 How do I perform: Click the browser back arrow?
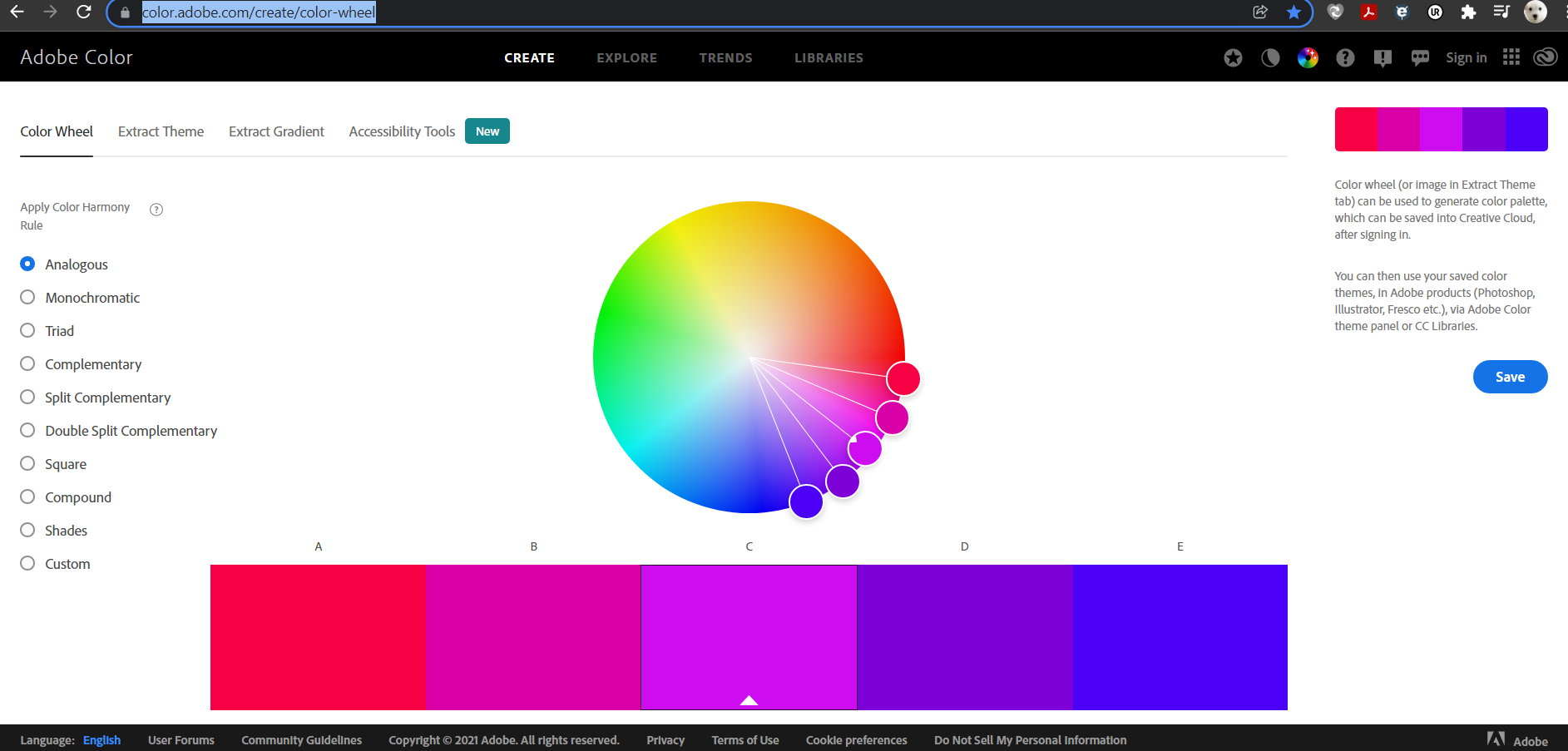17,12
